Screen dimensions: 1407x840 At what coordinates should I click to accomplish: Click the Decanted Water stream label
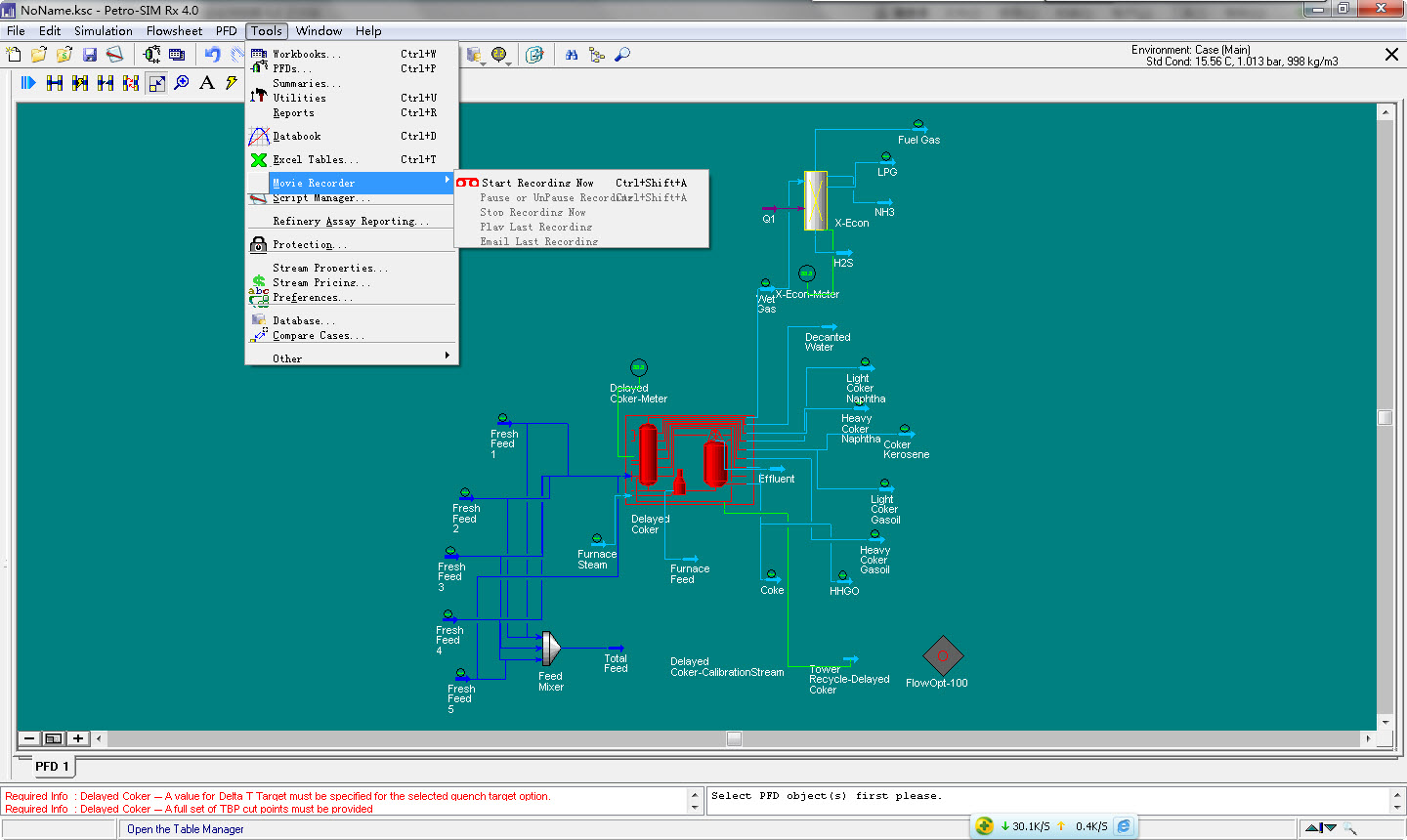tap(828, 342)
